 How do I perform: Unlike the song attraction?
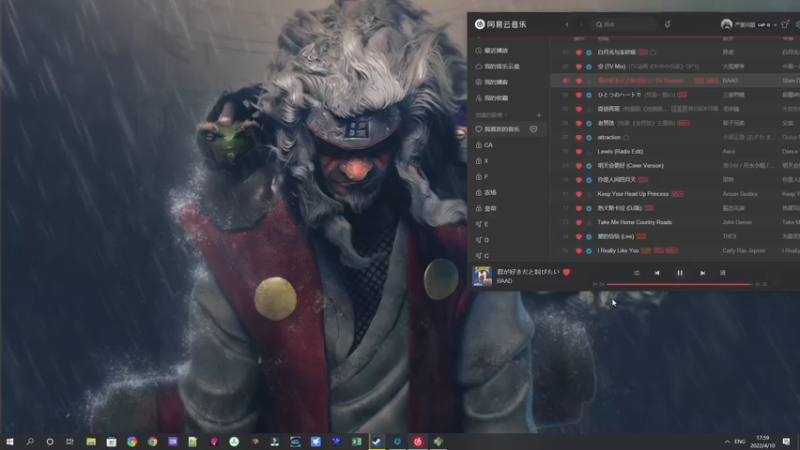[579, 138]
